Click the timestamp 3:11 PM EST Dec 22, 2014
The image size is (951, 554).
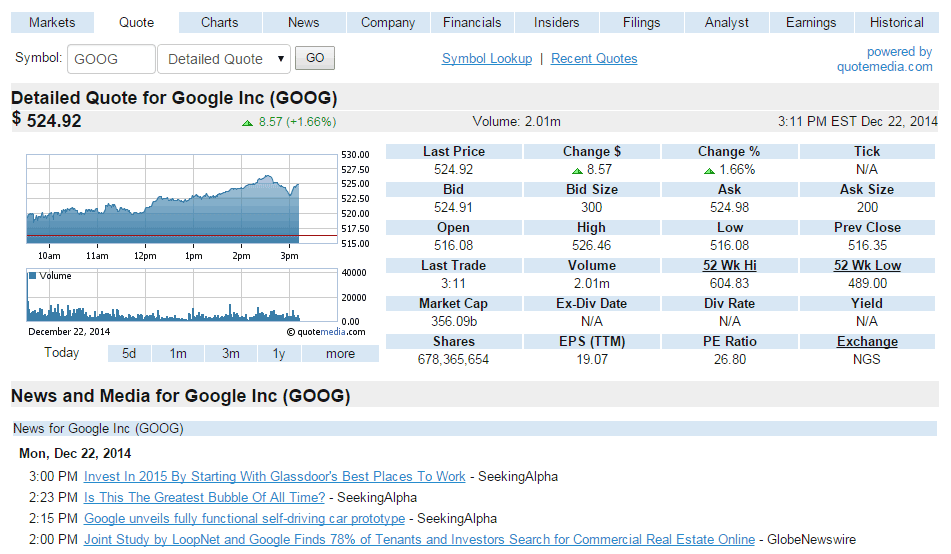[858, 121]
